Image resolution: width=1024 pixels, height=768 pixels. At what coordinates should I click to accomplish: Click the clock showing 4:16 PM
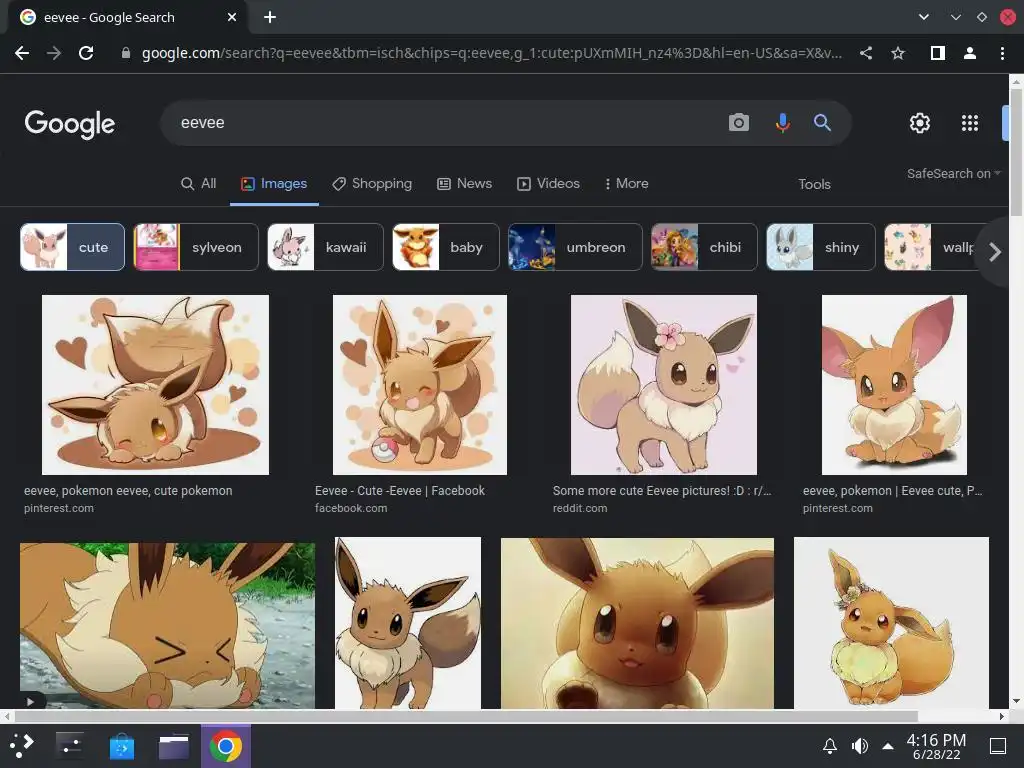click(936, 746)
